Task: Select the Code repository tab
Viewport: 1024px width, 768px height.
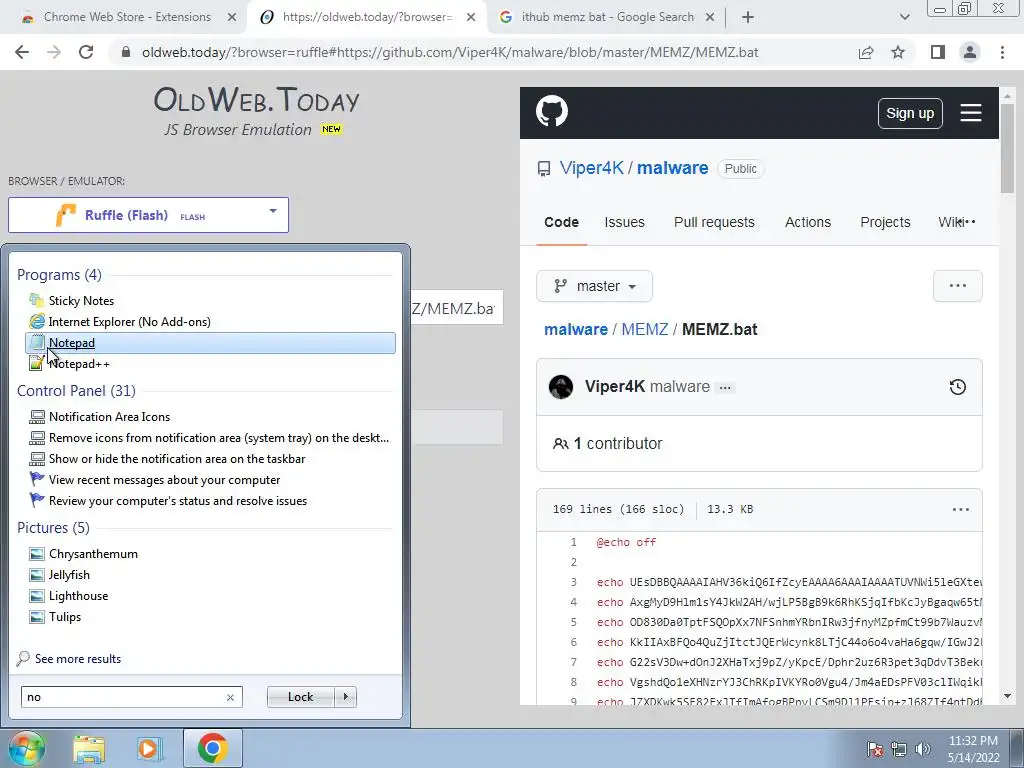Action: pos(562,223)
